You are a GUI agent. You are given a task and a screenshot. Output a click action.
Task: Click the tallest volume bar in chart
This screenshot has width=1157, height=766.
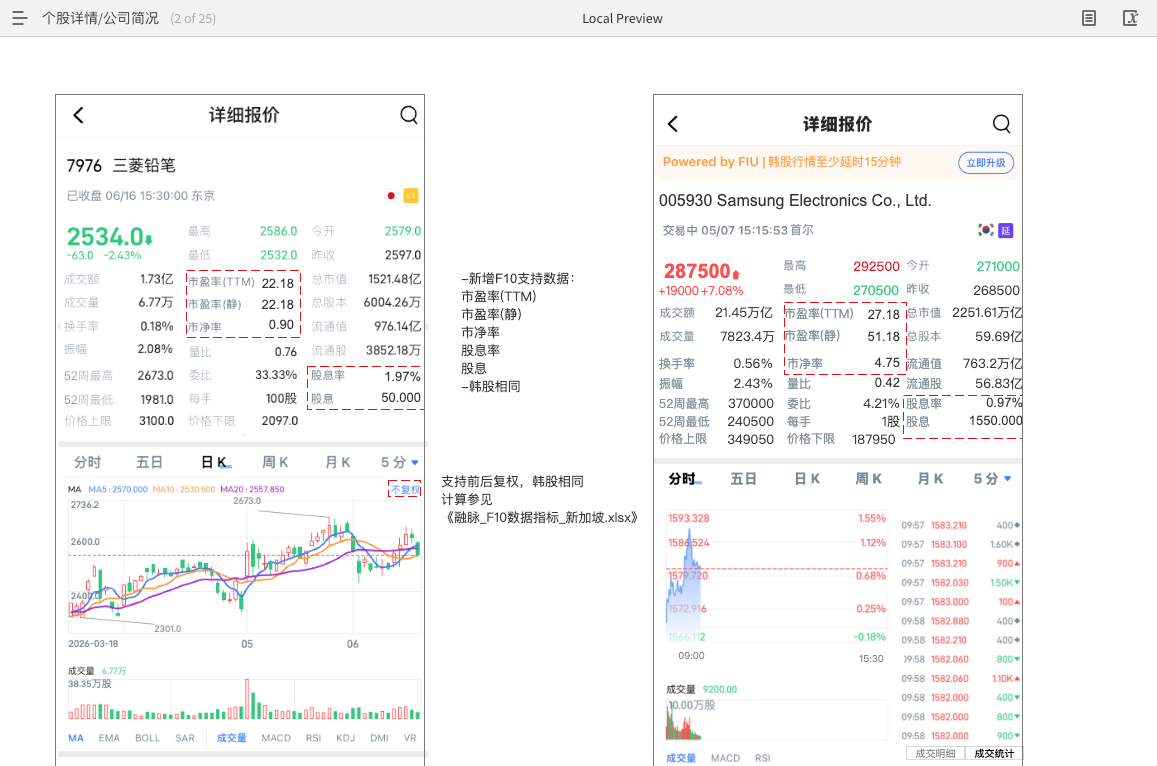[x=247, y=699]
